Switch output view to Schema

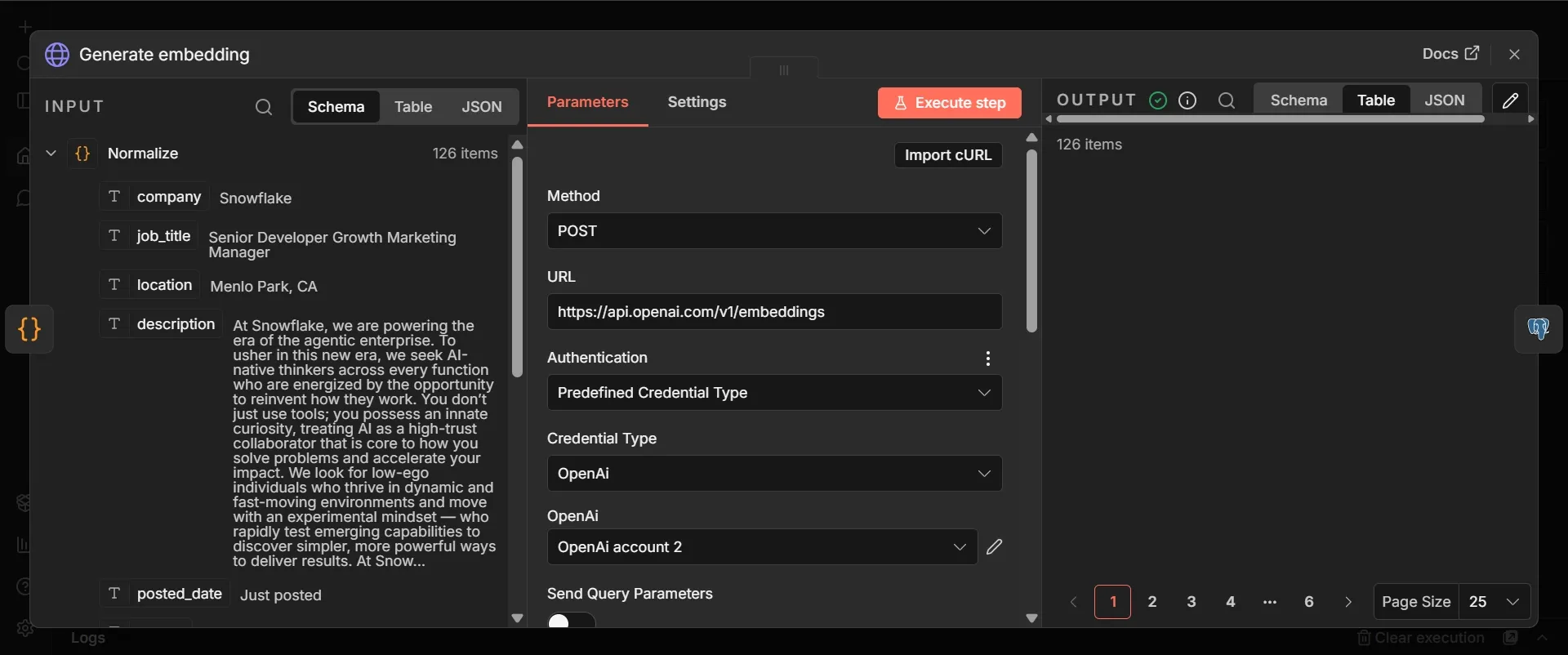click(1298, 100)
